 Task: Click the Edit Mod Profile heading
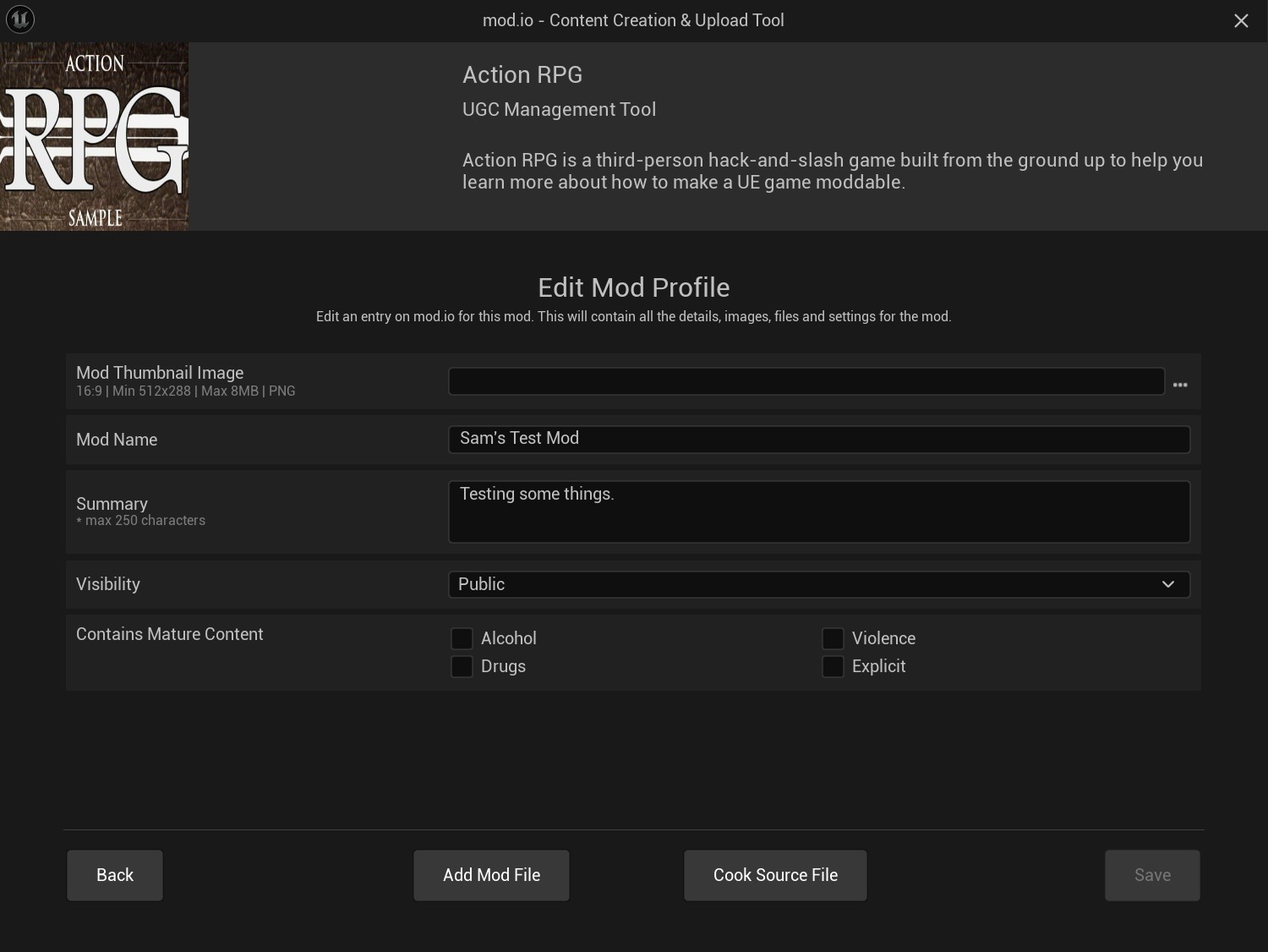633,287
